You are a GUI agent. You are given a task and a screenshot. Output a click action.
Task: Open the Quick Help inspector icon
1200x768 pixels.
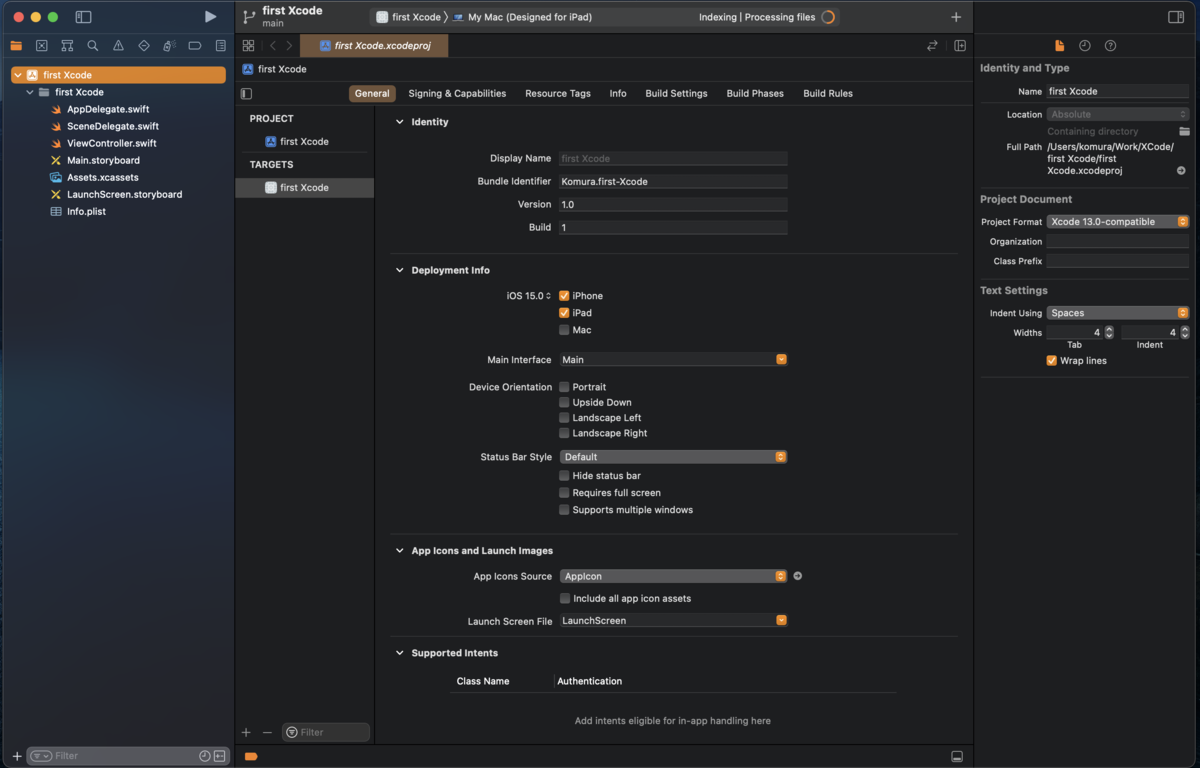tap(1110, 46)
